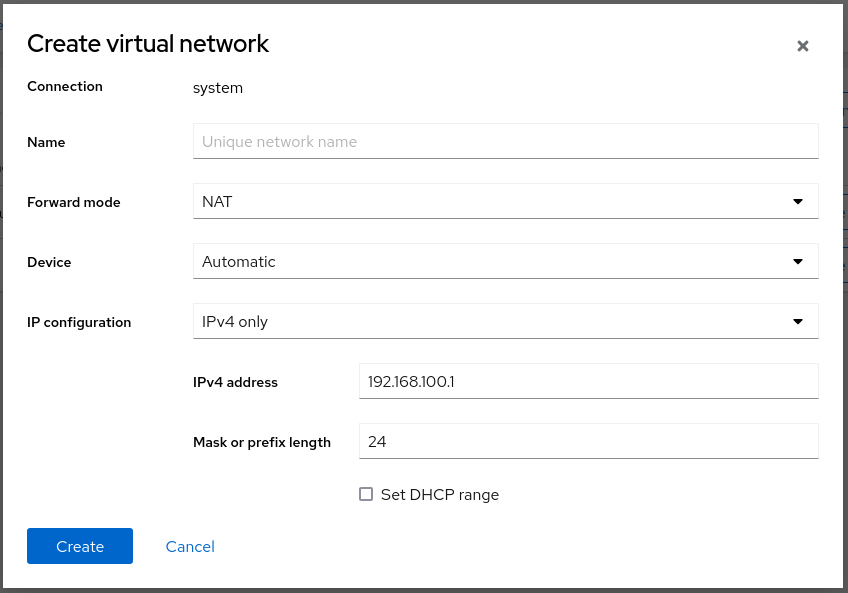Click the Create button

(79, 546)
